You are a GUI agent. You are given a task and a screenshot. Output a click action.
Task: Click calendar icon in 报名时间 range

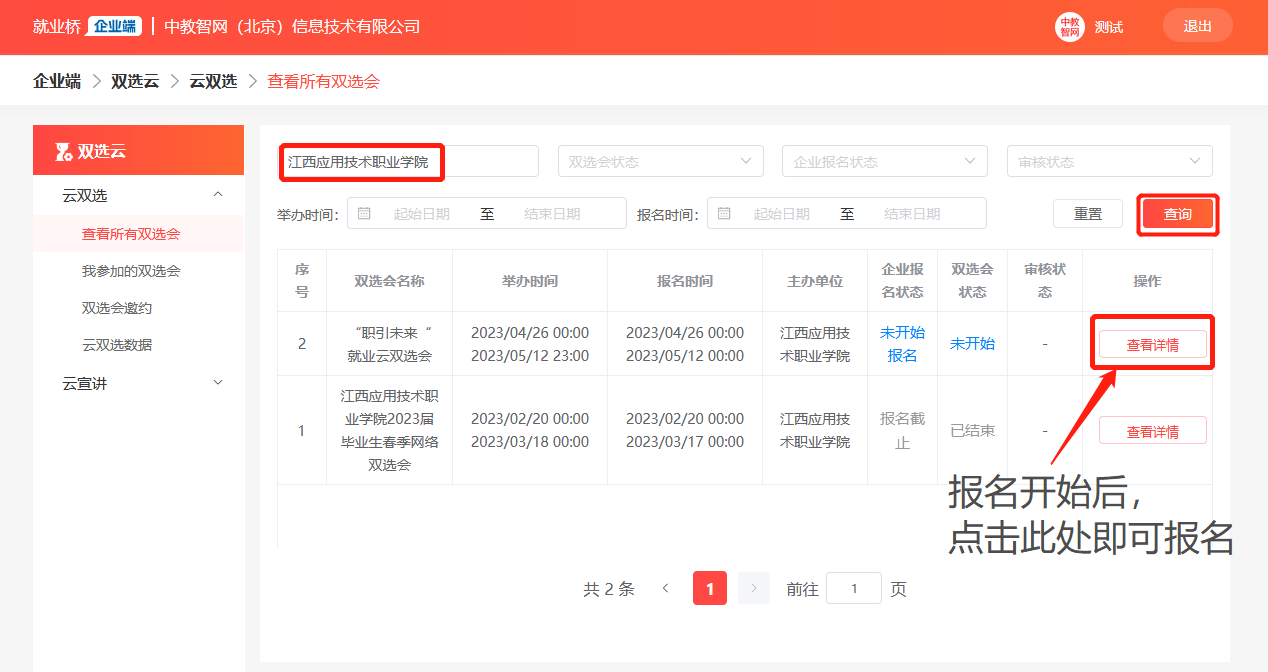724,213
